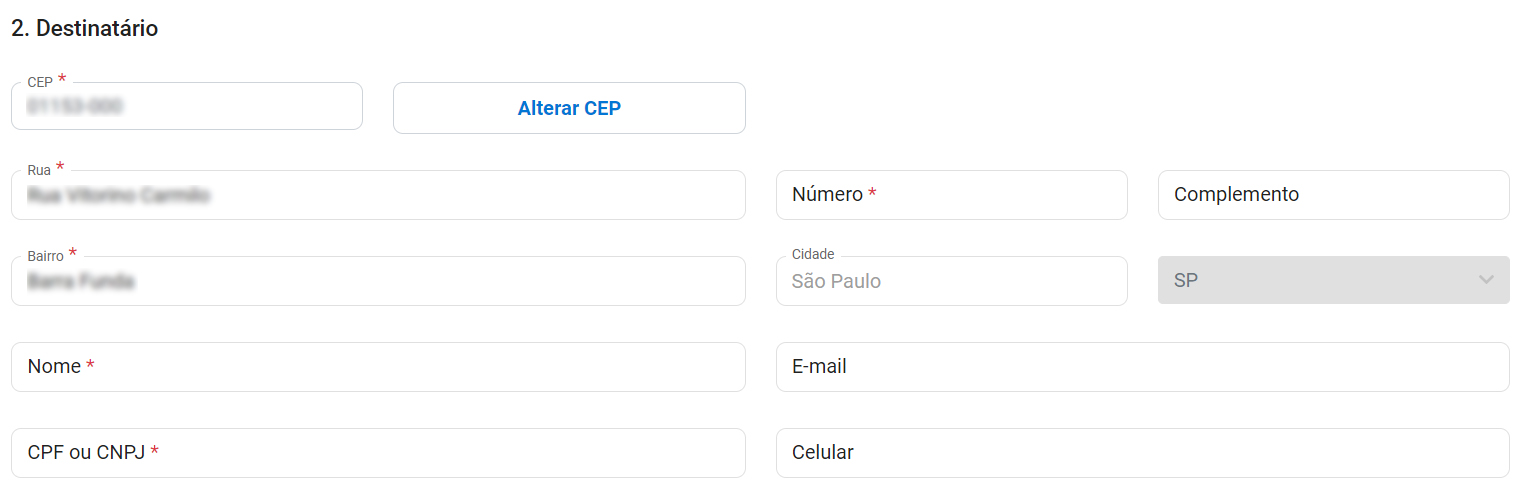Viewport: 1522px width, 494px height.
Task: Click into the E-mail field
Action: (x=1142, y=367)
